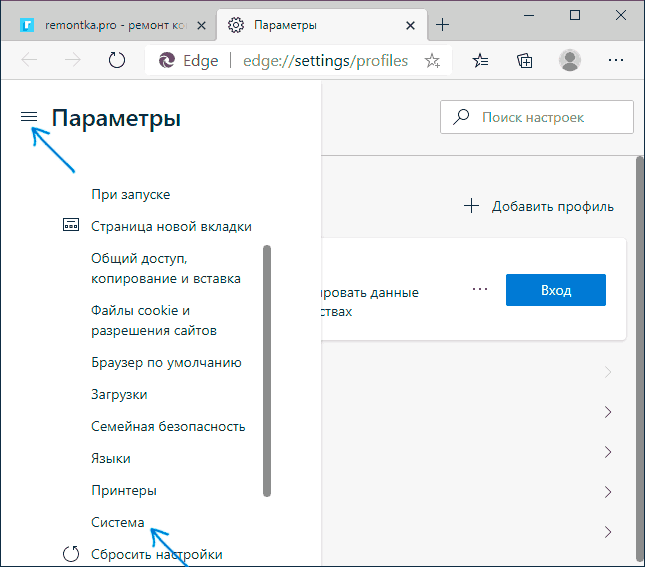Expand the fifth profile row chevron
The width and height of the screenshot is (645, 567).
(608, 532)
